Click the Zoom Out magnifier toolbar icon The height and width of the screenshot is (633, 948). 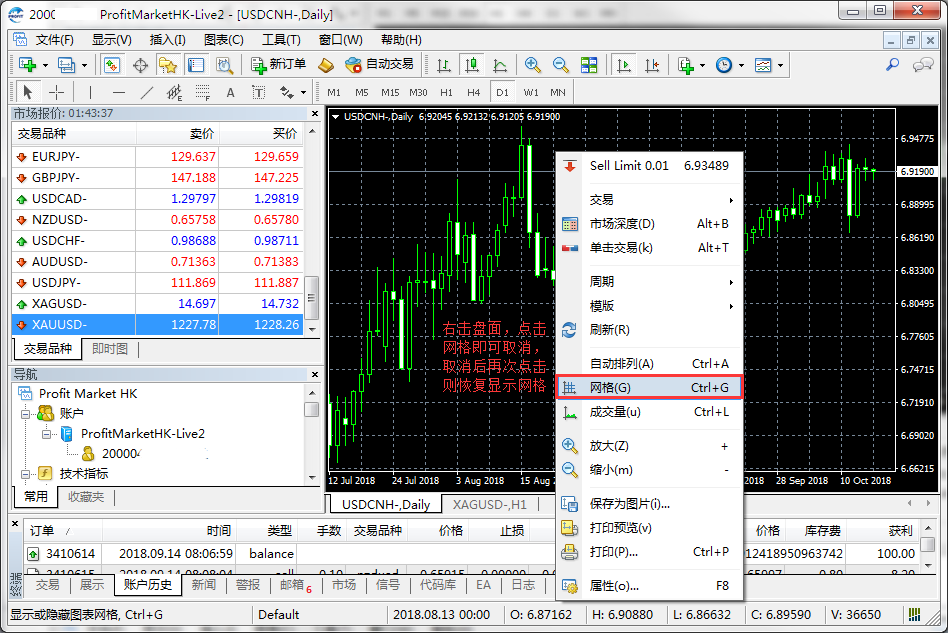(x=561, y=65)
